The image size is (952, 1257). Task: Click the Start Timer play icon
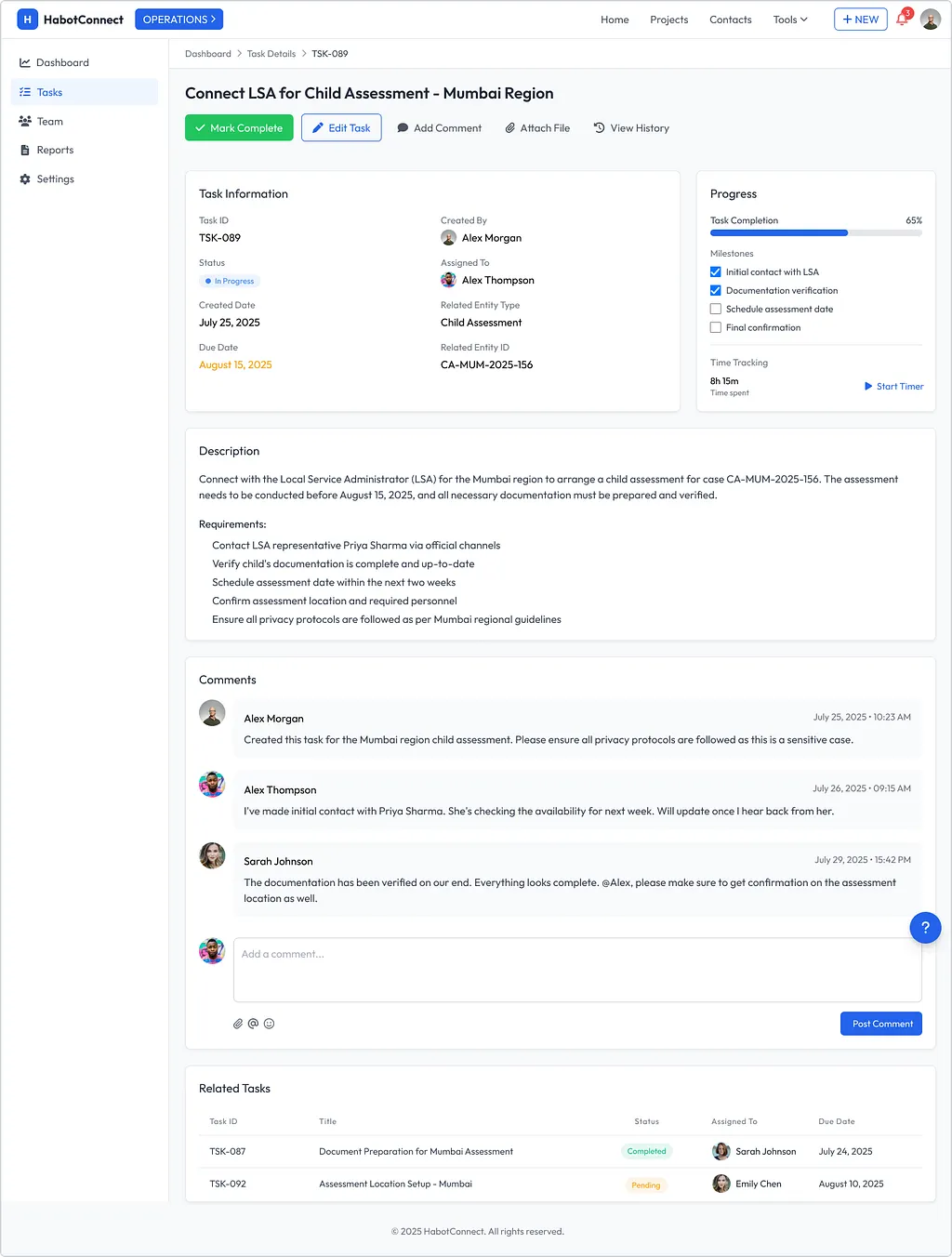click(x=868, y=386)
